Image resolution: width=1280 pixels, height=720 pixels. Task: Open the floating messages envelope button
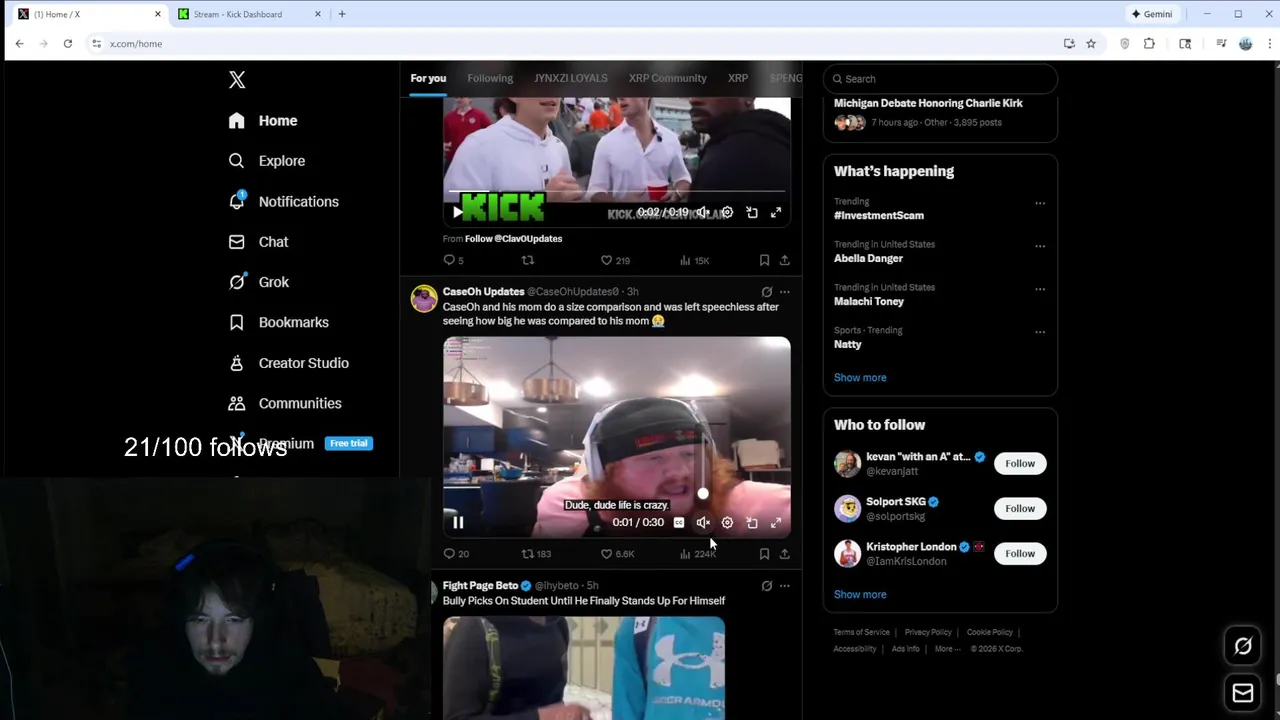coord(1243,693)
